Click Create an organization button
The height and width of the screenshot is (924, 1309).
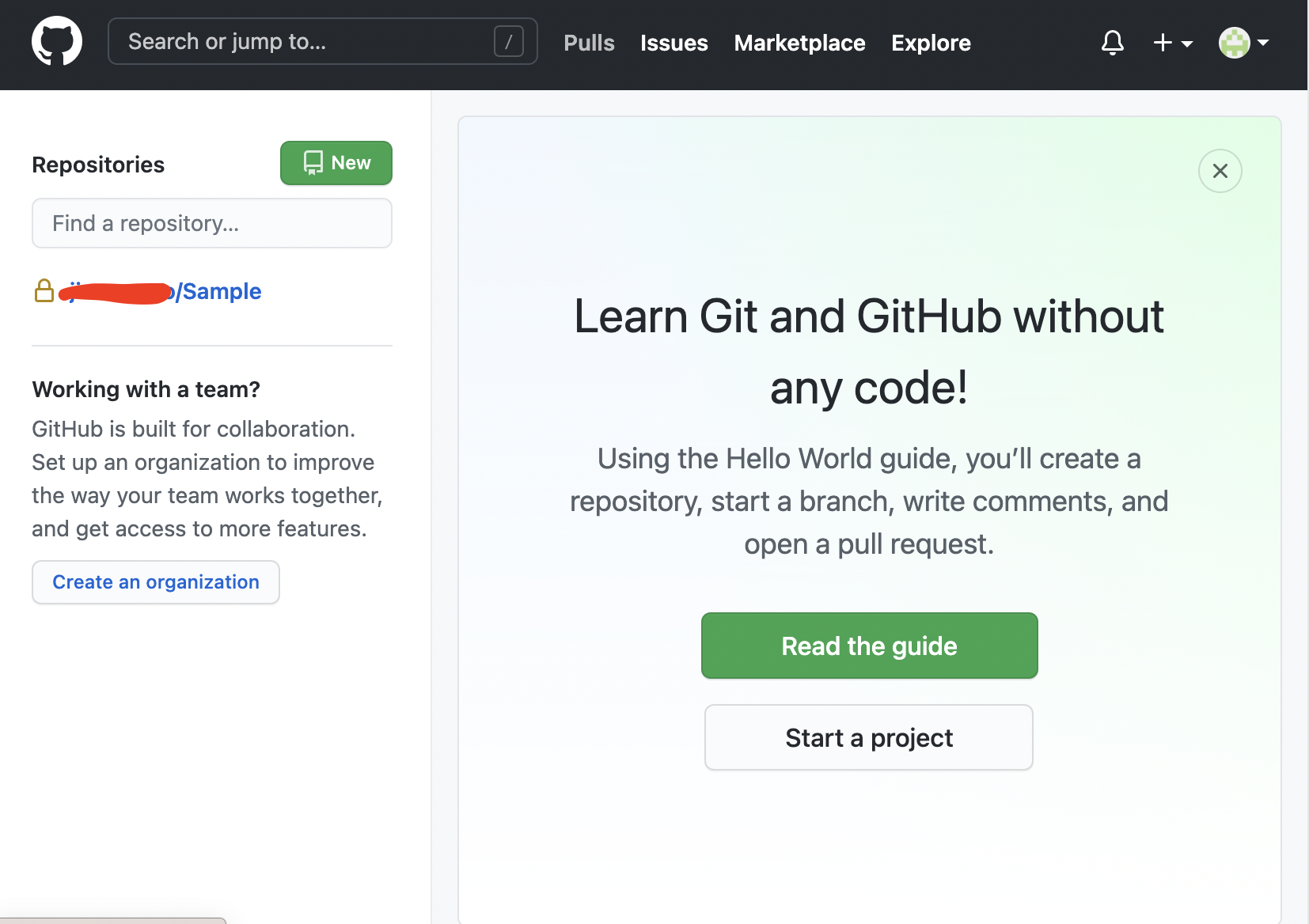[156, 582]
